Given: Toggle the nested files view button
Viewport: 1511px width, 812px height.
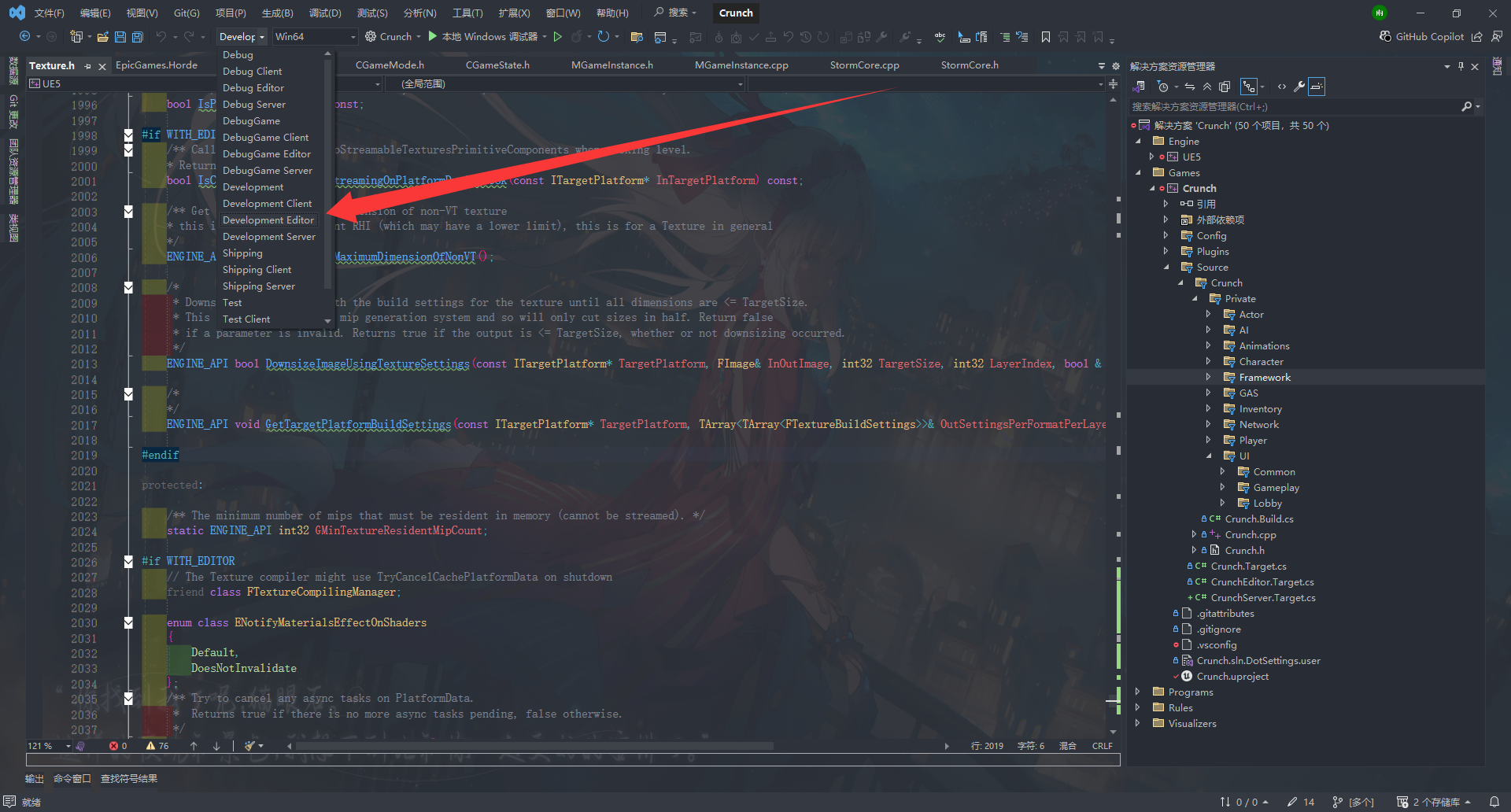Looking at the screenshot, I should tap(1249, 87).
